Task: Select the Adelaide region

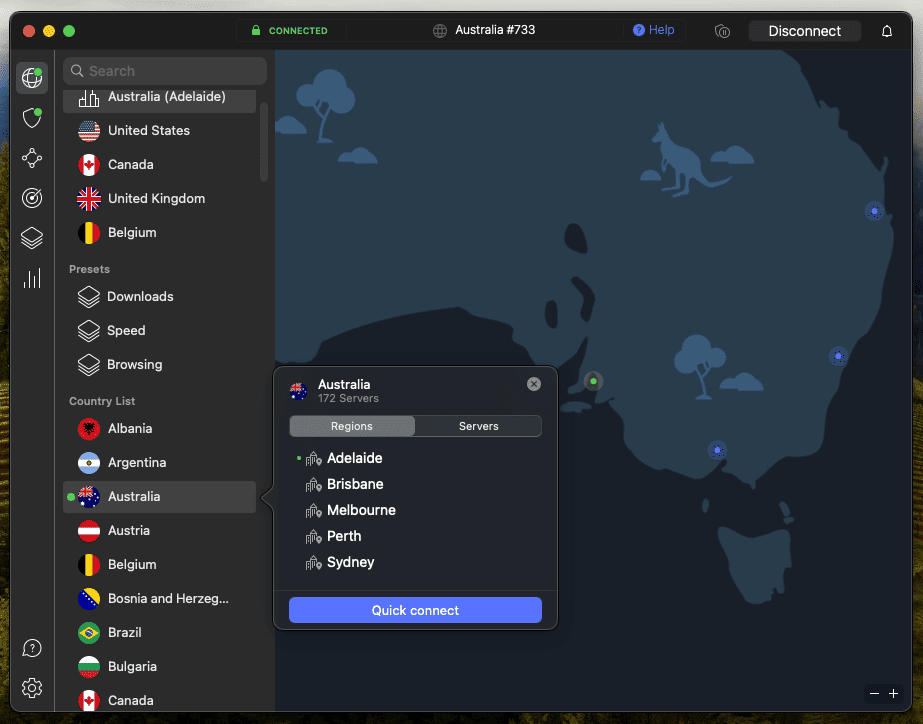Action: click(x=354, y=458)
